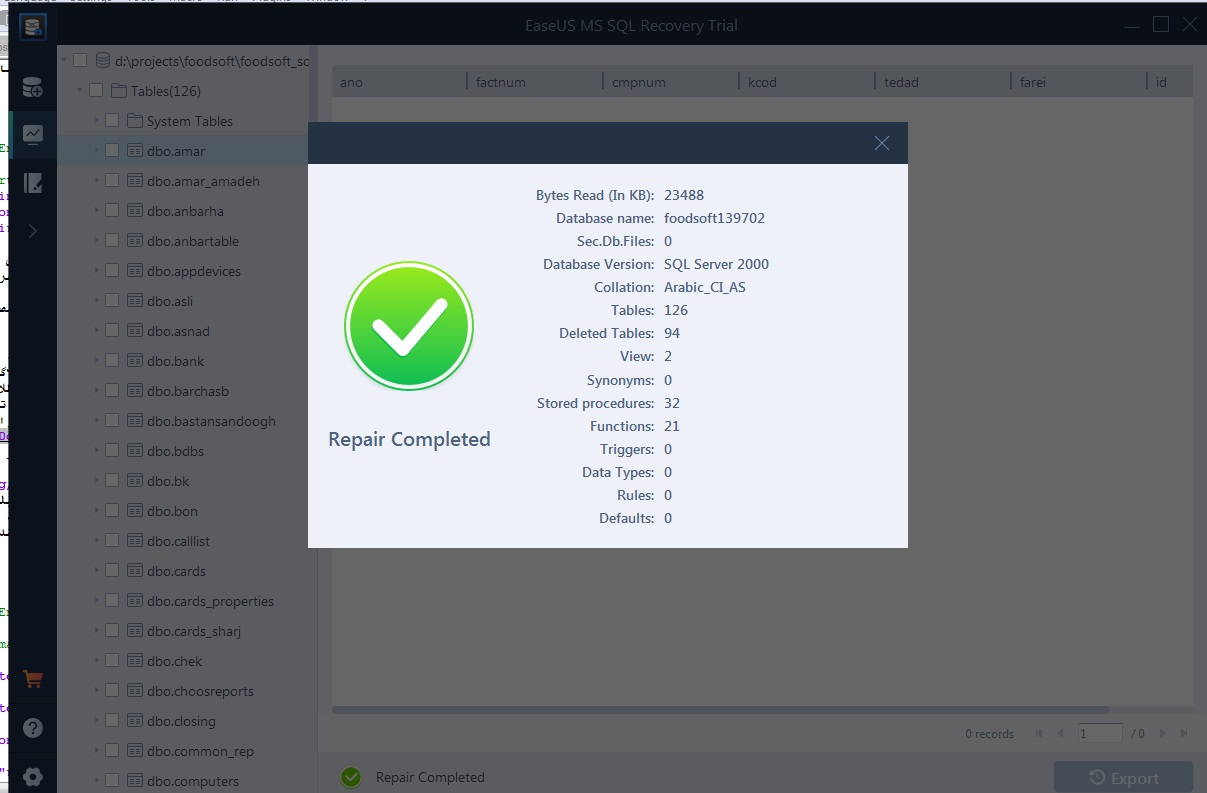Collapse the root database tree node

click(65, 61)
